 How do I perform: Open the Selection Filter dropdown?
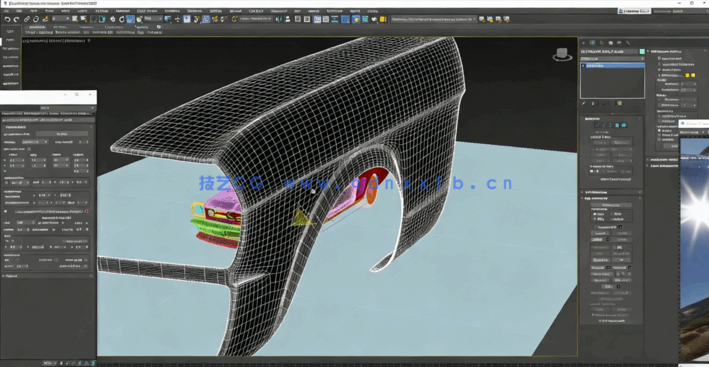click(x=61, y=19)
